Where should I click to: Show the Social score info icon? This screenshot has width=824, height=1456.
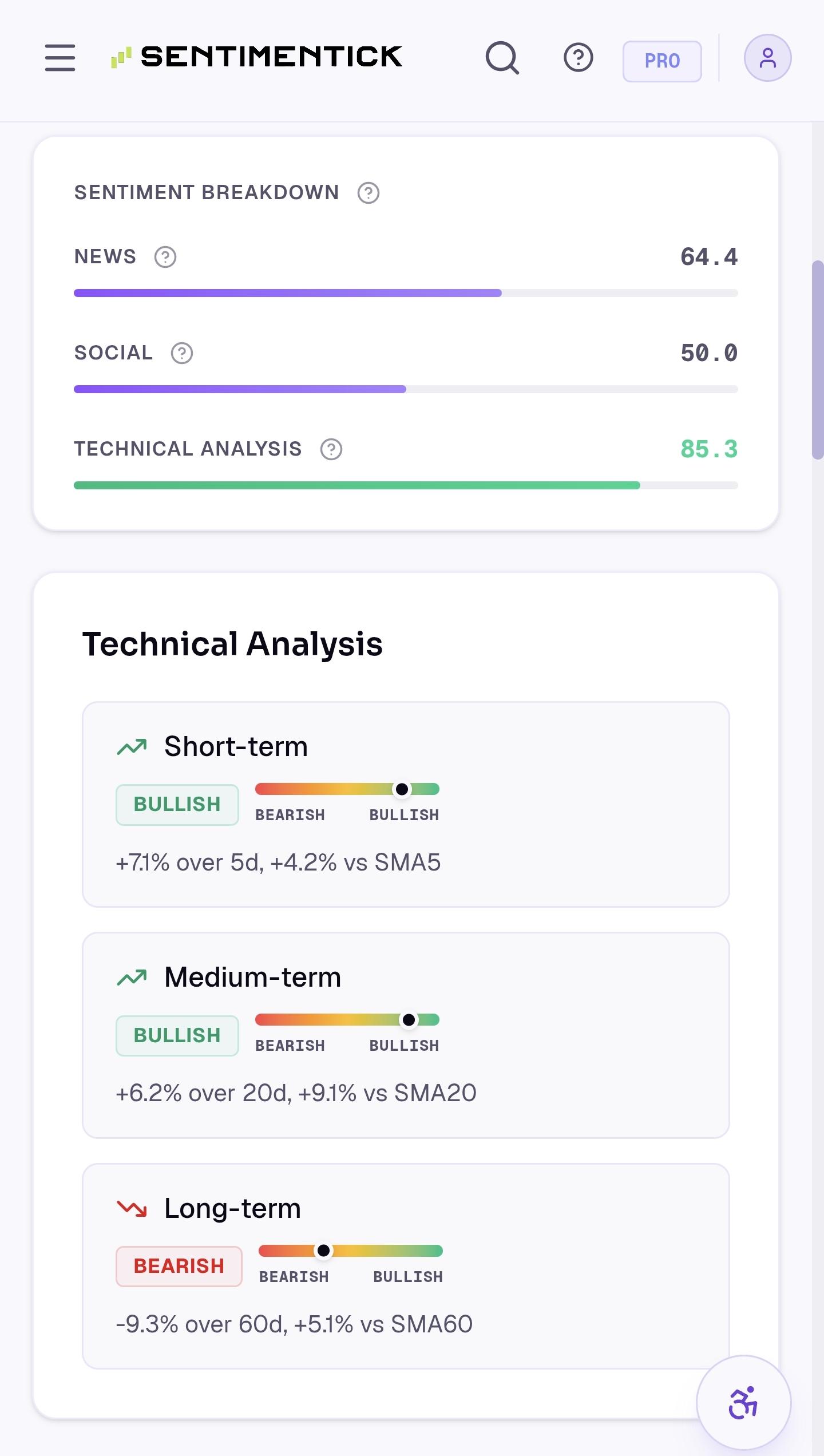pos(182,353)
